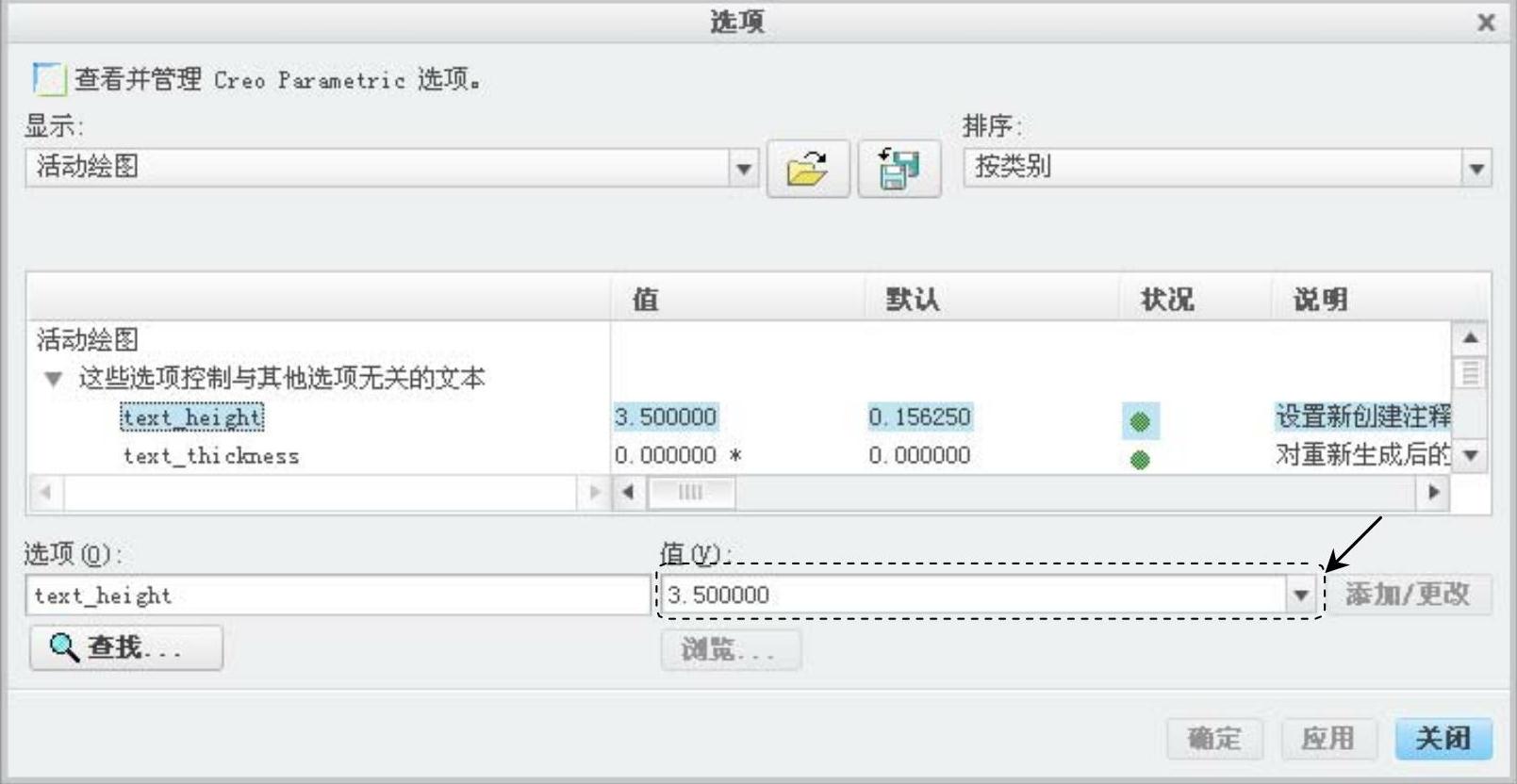The image size is (1517, 784).
Task: Click the tree pane scroll left arrow
Action: (x=45, y=492)
